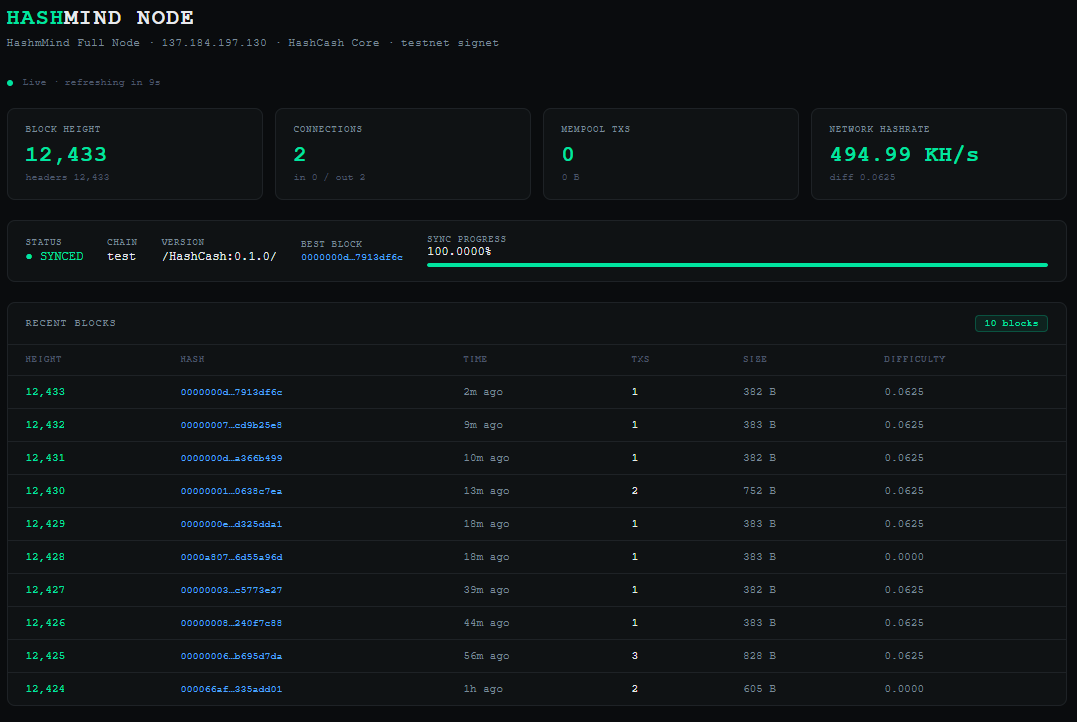Click the '752 B' size cell
This screenshot has height=722, width=1077.
760,491
